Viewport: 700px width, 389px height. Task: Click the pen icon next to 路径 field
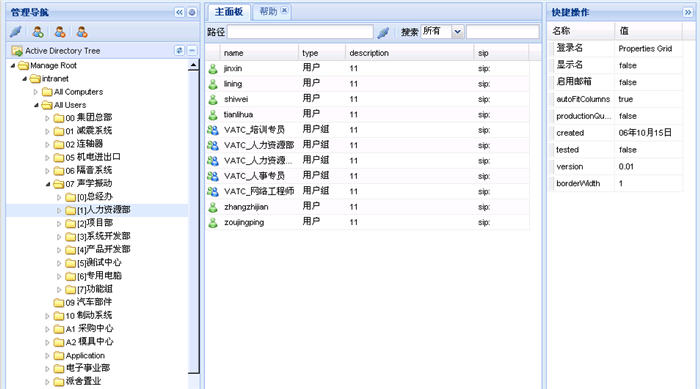click(x=383, y=32)
